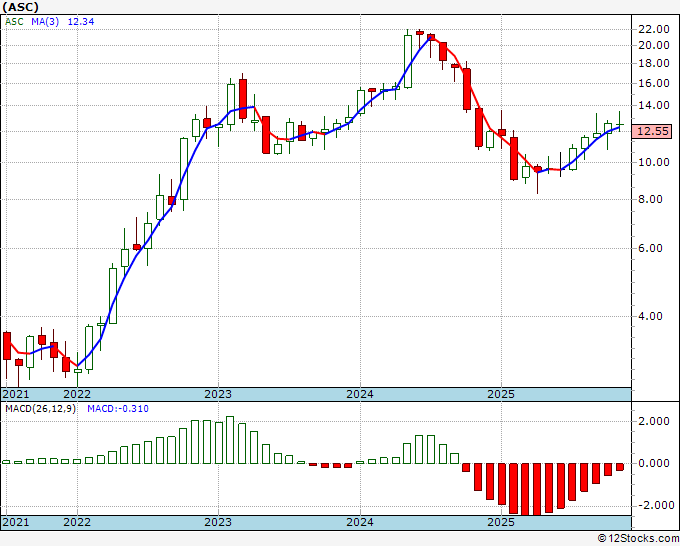680x546 pixels.
Task: Click the 16.00 price axis label
Action: 654,83
